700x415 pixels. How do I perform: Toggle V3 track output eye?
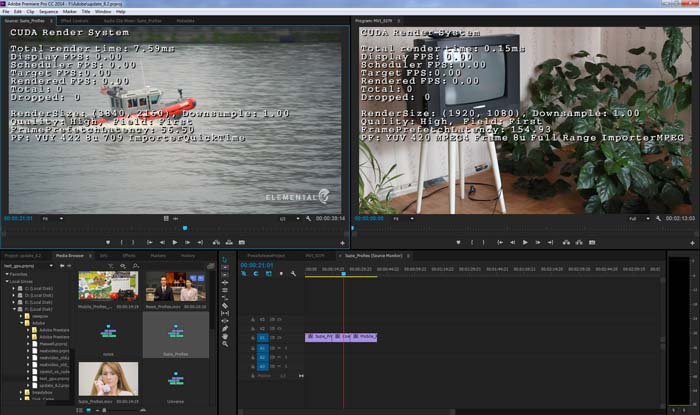279,320
